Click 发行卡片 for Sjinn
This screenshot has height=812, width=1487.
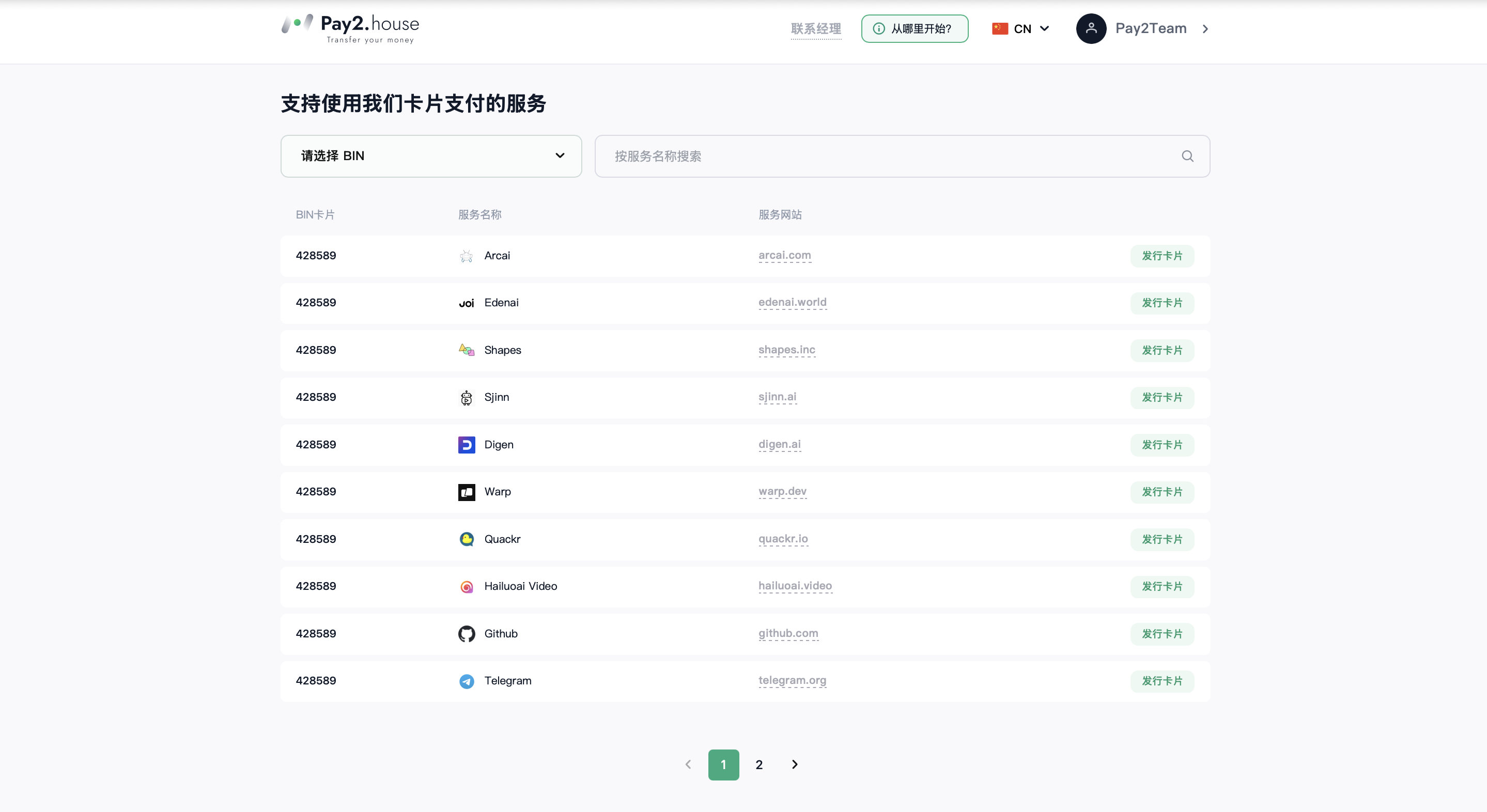point(1162,398)
